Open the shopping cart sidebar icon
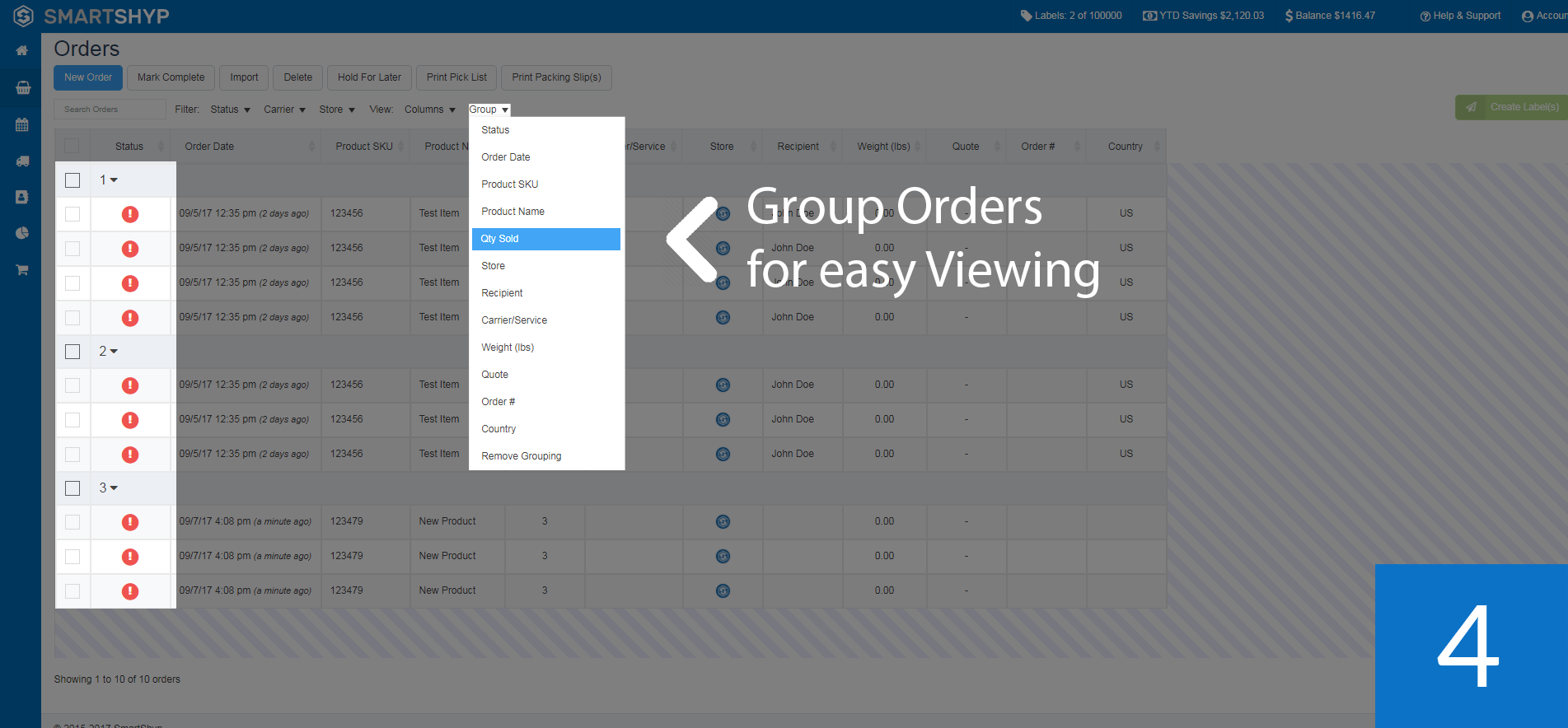1568x728 pixels. (22, 269)
